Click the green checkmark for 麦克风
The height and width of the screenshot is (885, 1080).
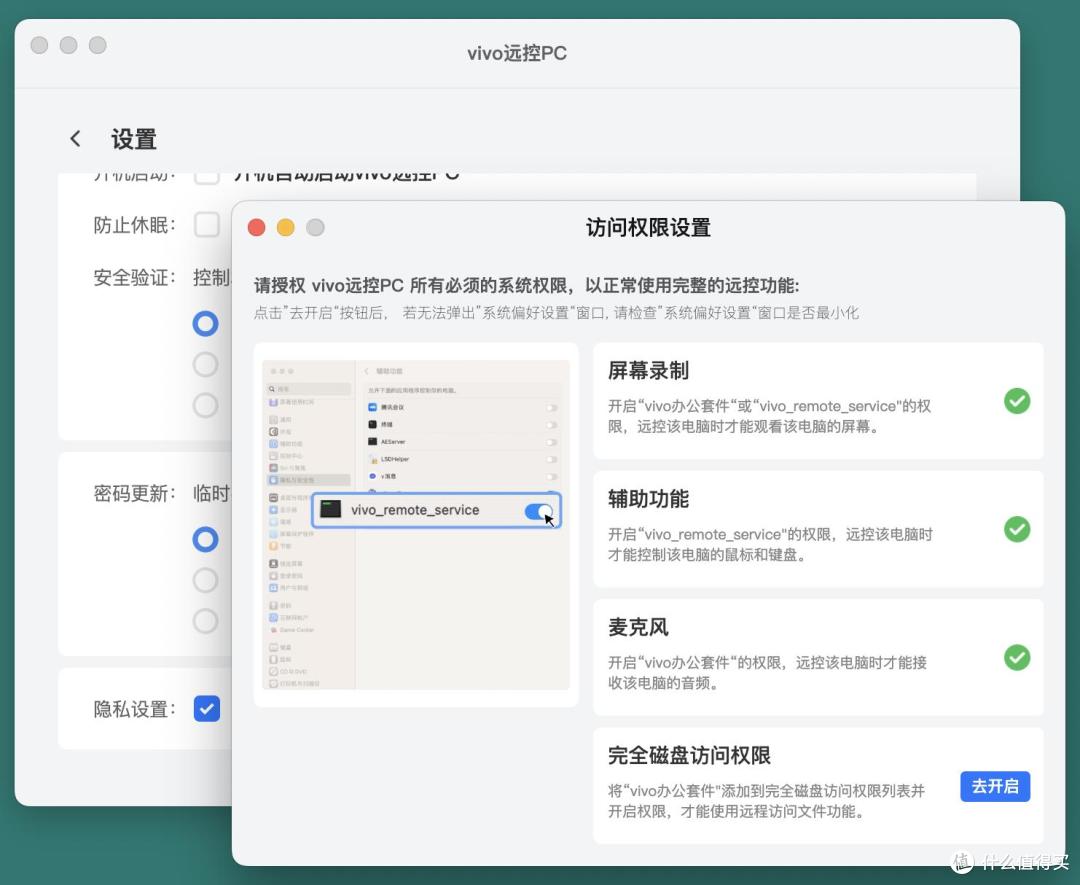1017,658
